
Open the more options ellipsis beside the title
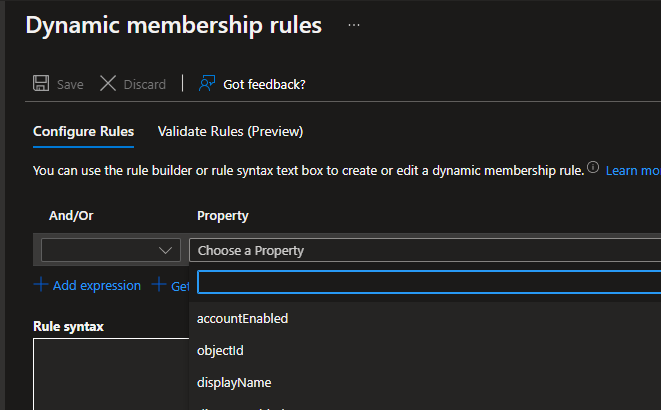click(x=353, y=26)
